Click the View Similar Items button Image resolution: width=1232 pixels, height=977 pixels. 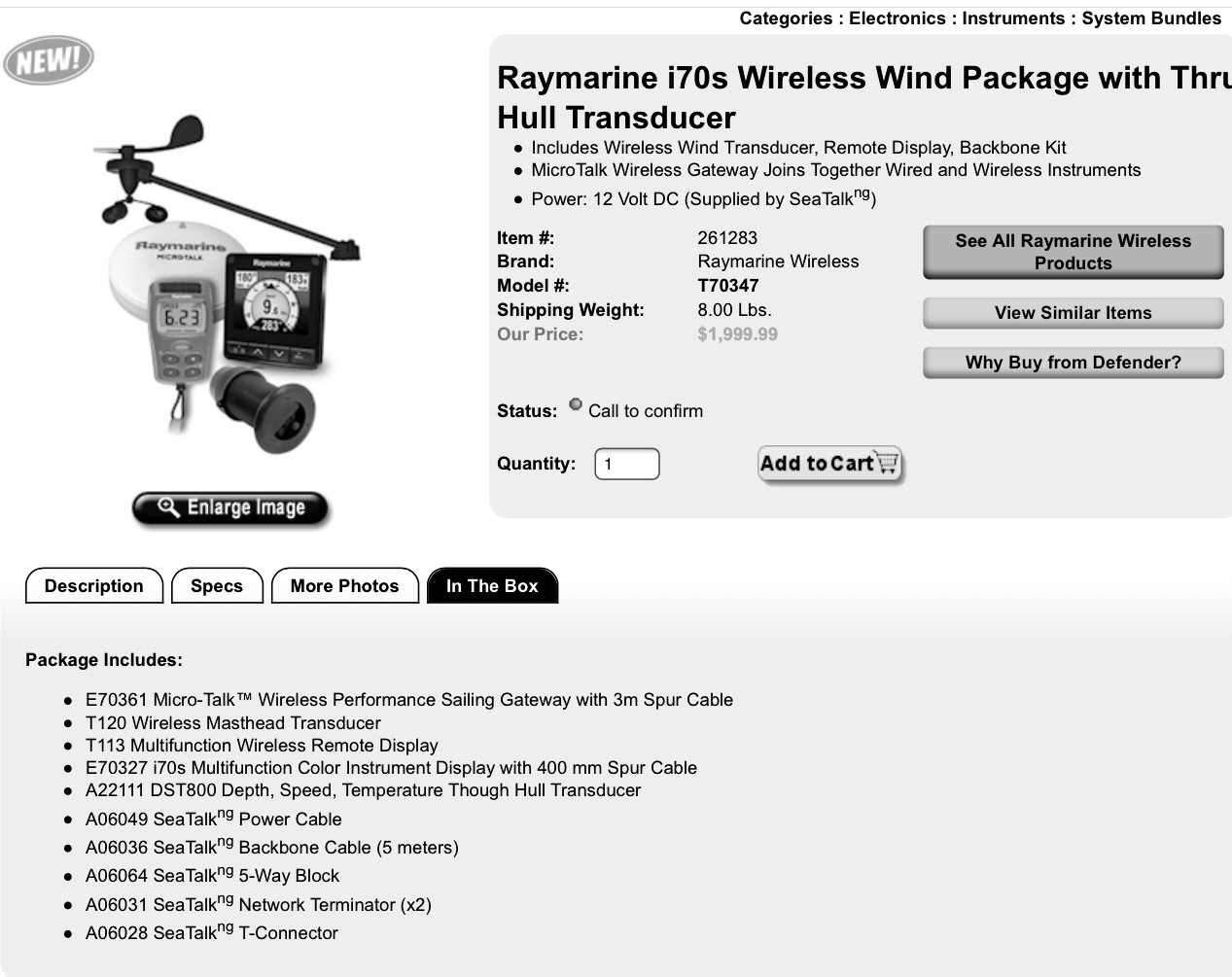(x=1074, y=313)
